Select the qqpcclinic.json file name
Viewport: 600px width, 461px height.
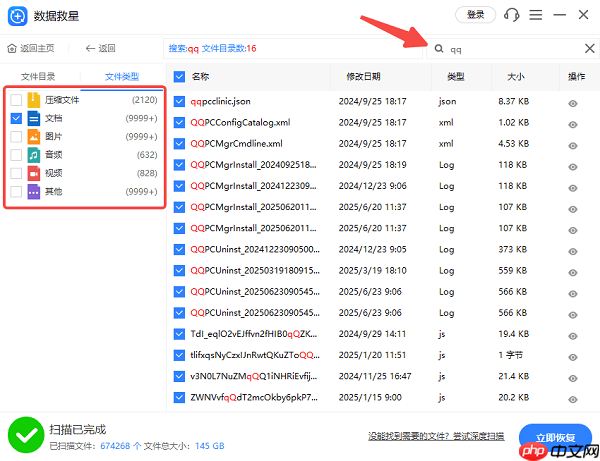click(220, 101)
